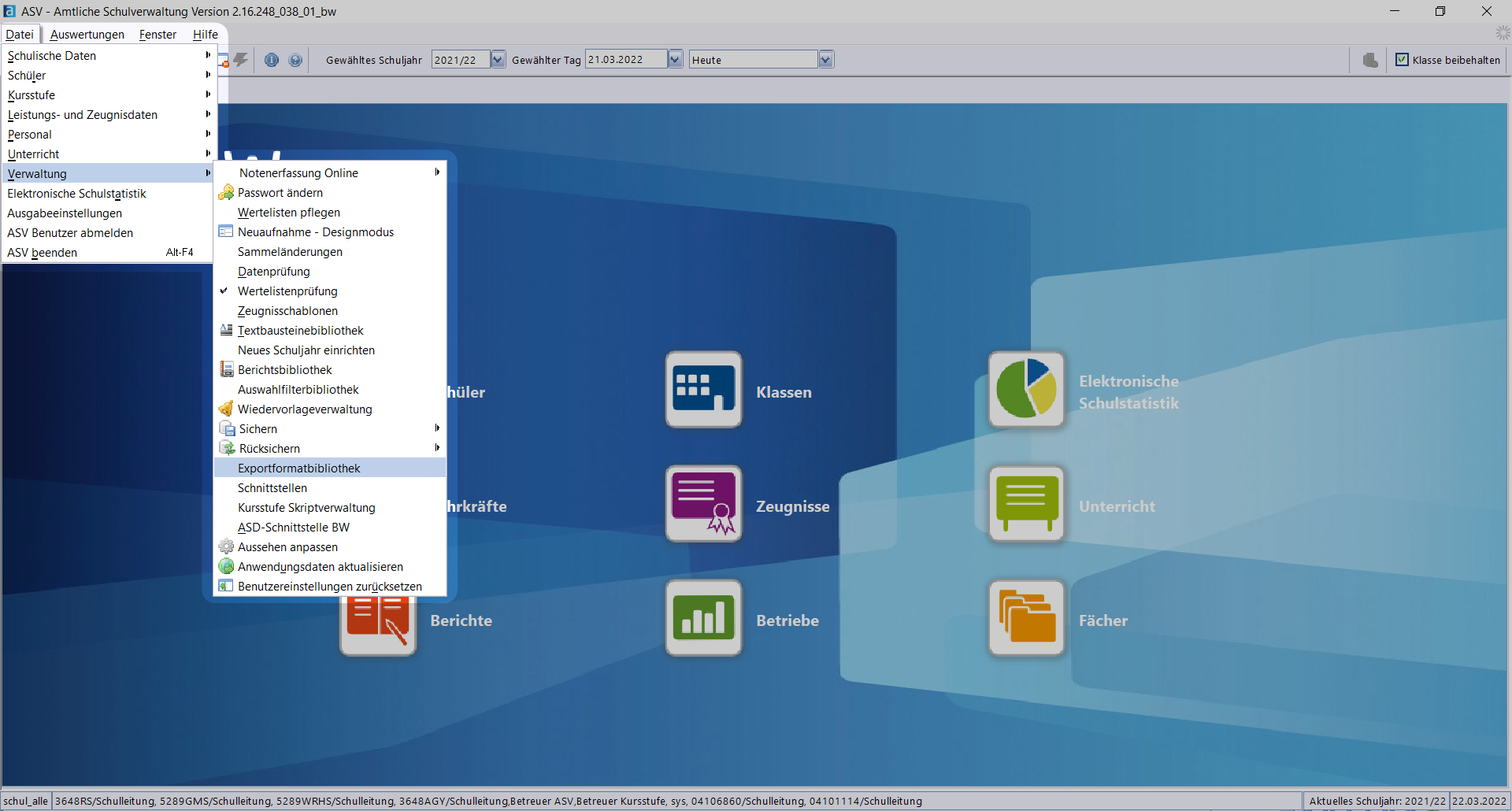This screenshot has height=811, width=1512.
Task: Click the blue info icon in toolbar
Action: [x=272, y=60]
